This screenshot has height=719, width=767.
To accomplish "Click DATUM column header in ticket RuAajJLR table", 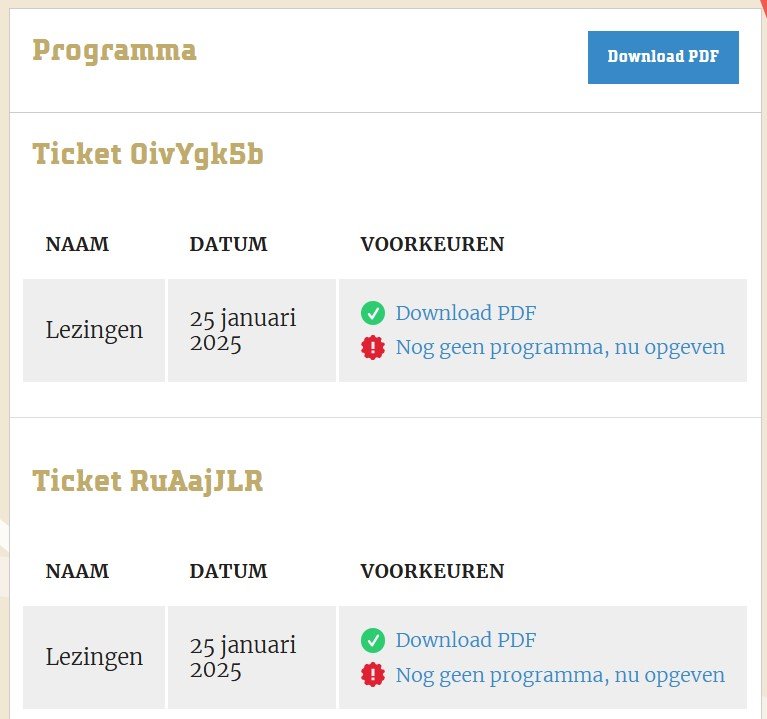I will pyautogui.click(x=228, y=572).
